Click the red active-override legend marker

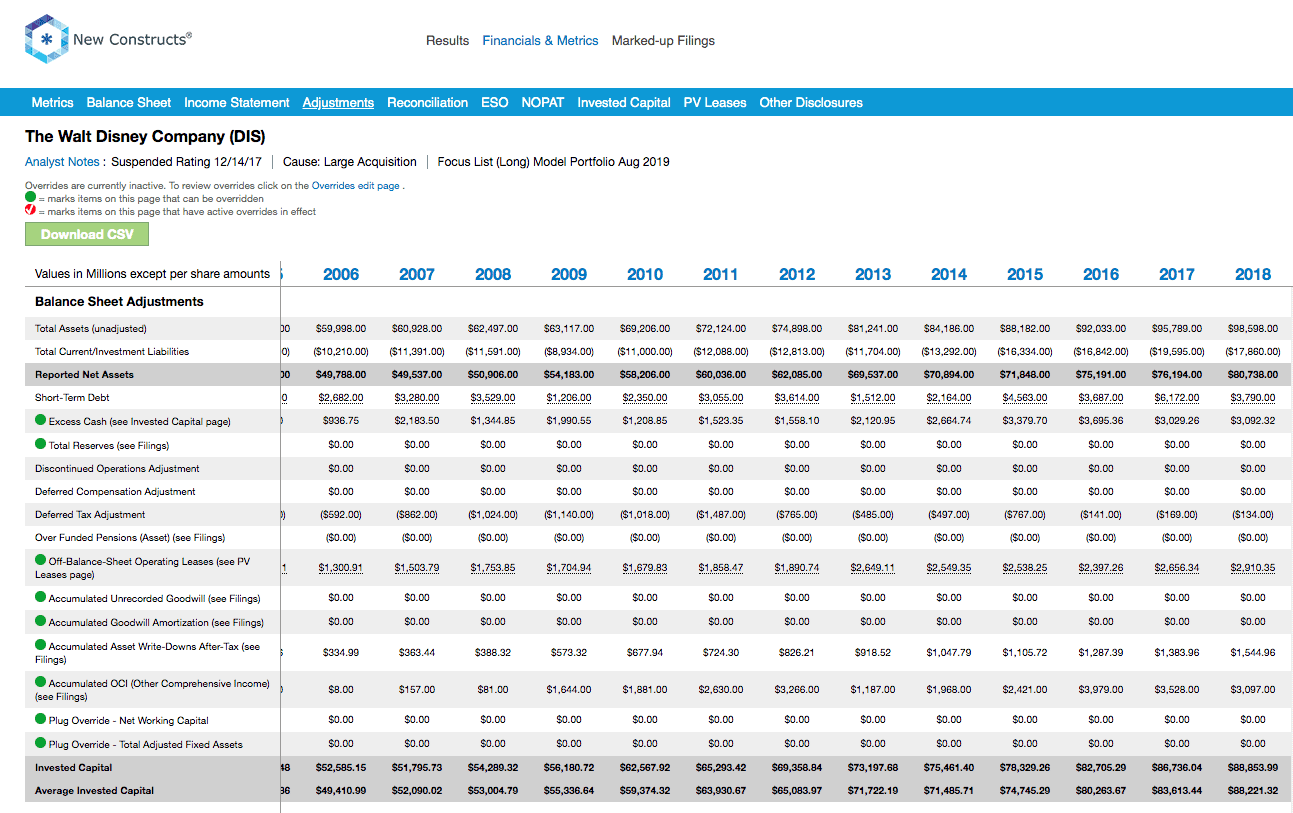pyautogui.click(x=30, y=211)
